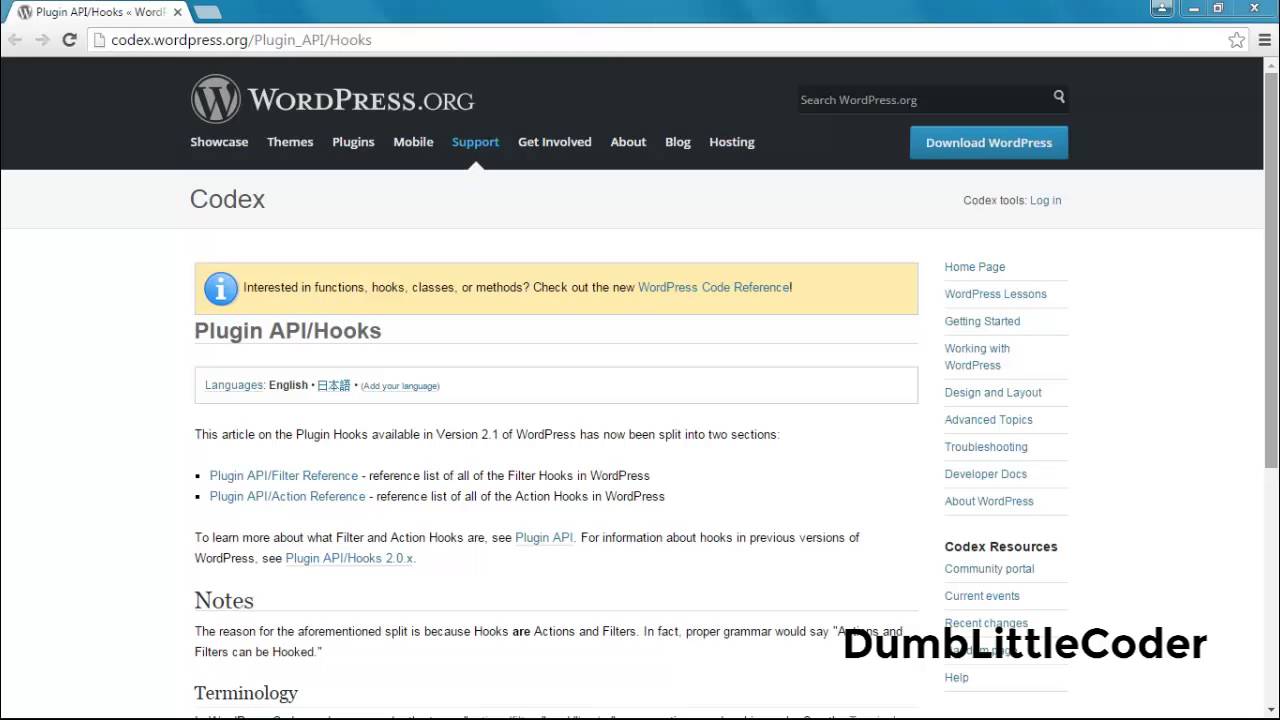Screen dimensions: 1280x720
Task: Click the browser Back arrow
Action: point(15,40)
